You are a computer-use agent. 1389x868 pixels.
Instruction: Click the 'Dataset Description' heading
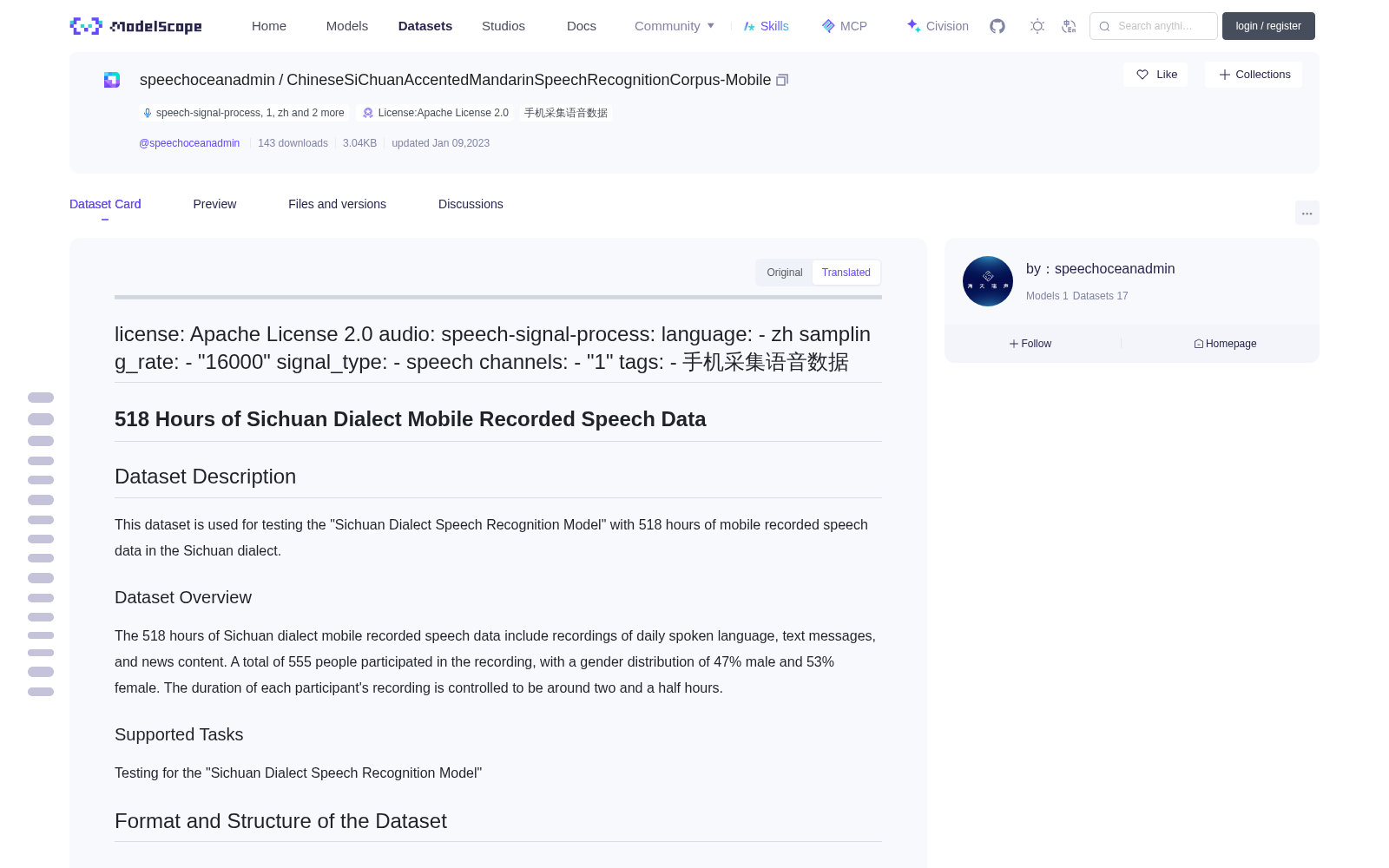(x=206, y=477)
